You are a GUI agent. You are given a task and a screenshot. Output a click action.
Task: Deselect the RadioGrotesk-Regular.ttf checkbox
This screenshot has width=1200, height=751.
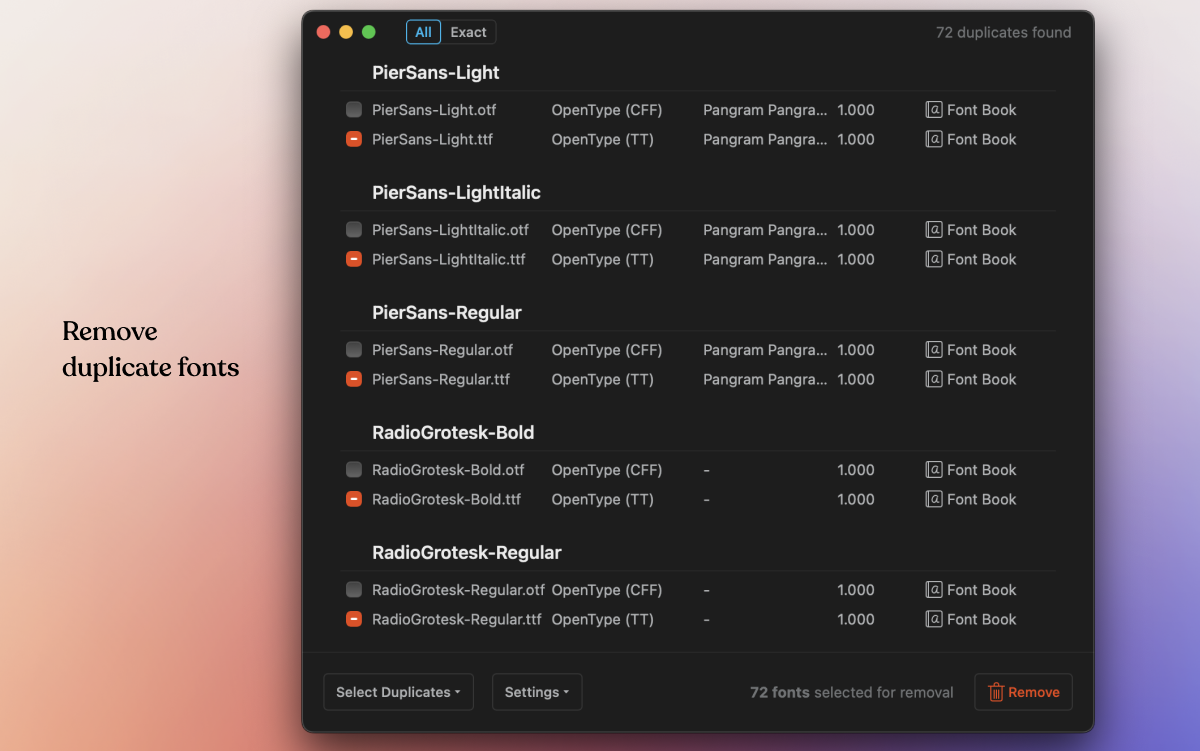(x=353, y=618)
